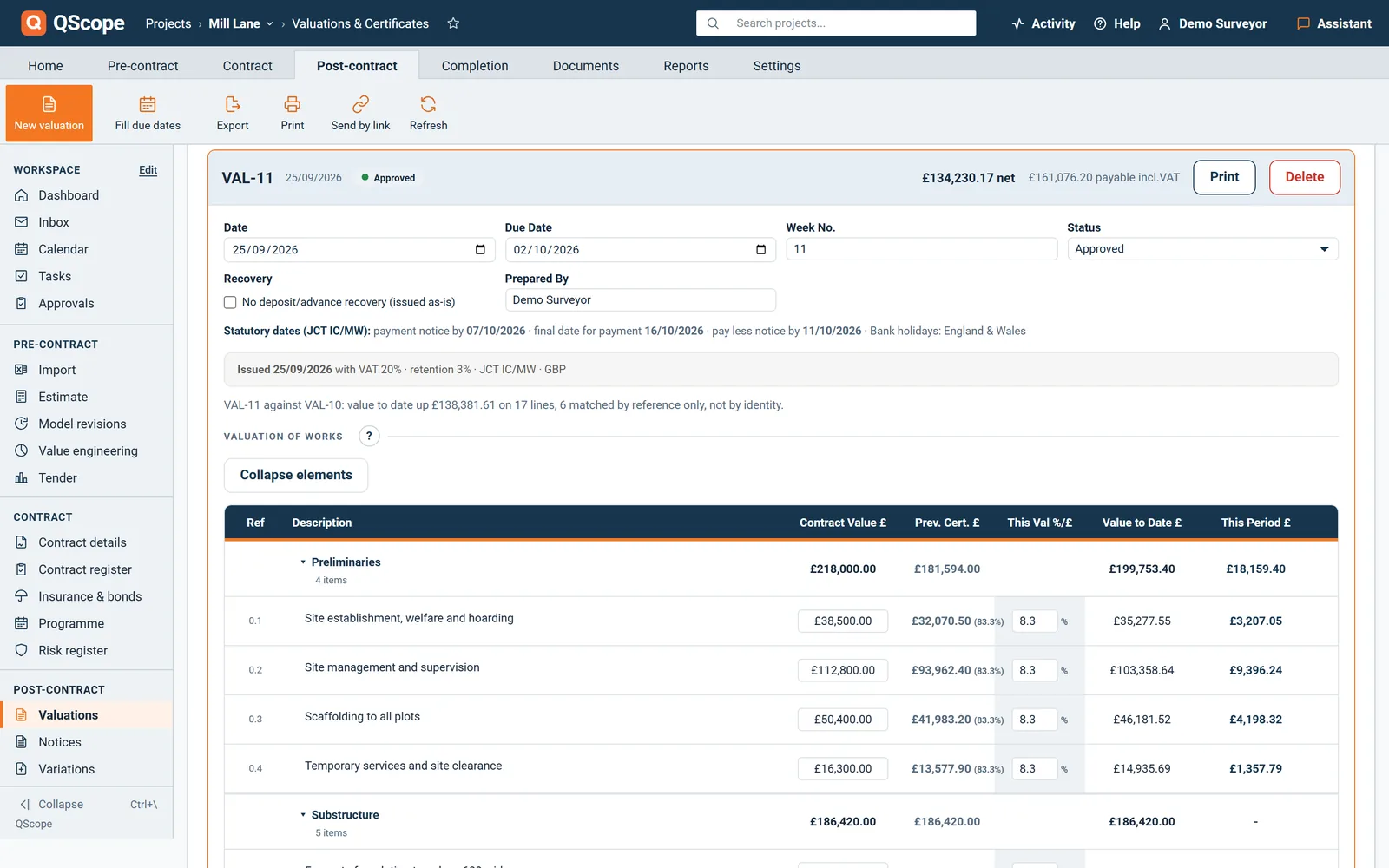The height and width of the screenshot is (868, 1389).
Task: Open the Help menu
Action: point(1117,23)
